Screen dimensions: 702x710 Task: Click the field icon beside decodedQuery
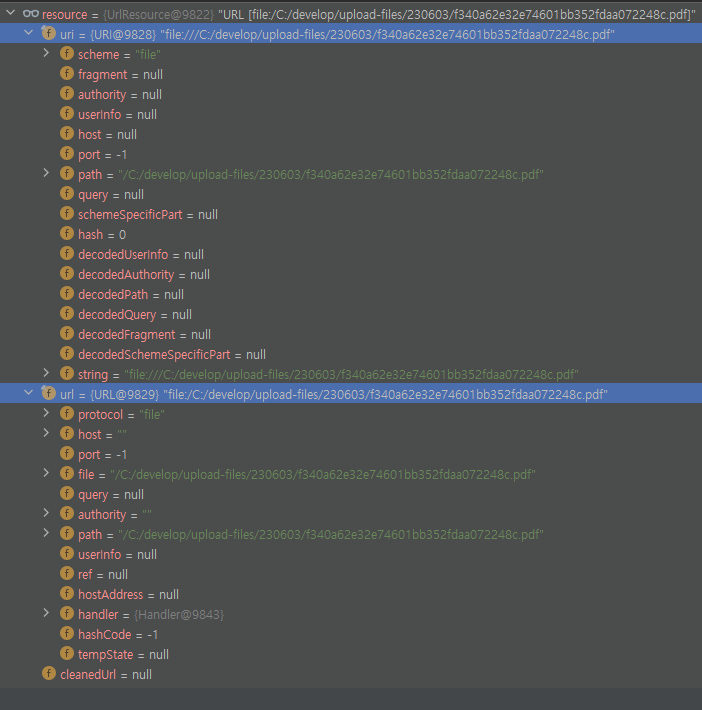pos(67,313)
